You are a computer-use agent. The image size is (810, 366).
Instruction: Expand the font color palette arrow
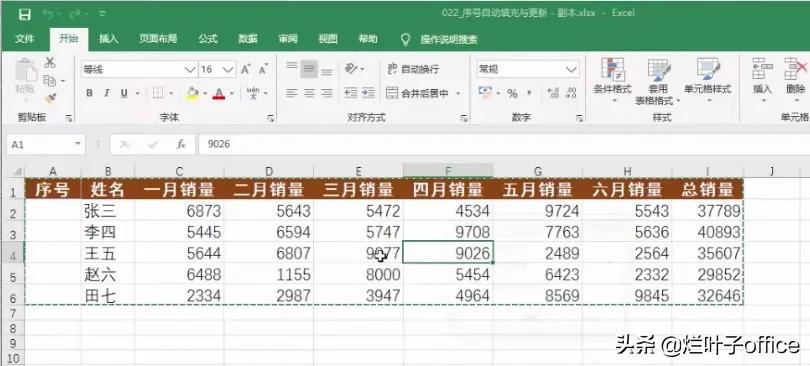(231, 94)
